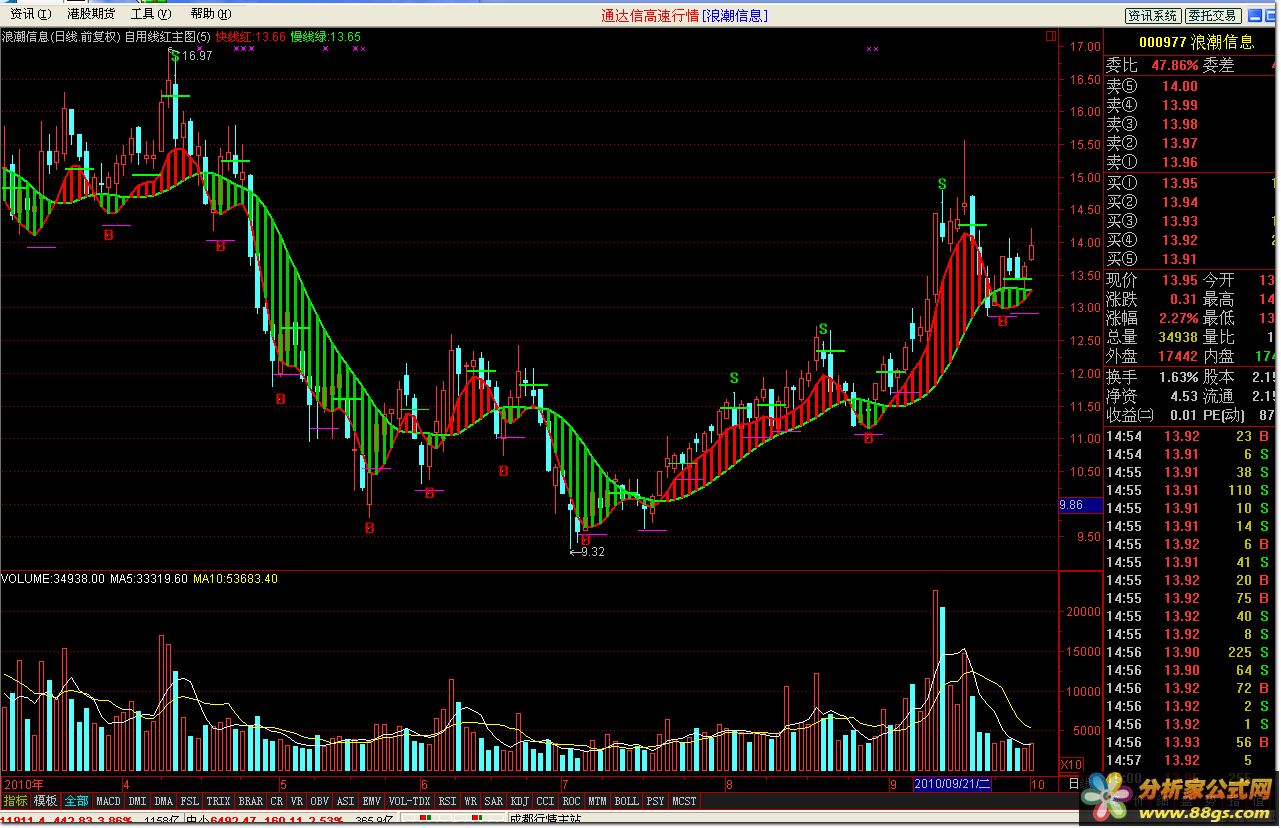Switch to OBV indicator
The image size is (1281, 828).
[x=319, y=801]
